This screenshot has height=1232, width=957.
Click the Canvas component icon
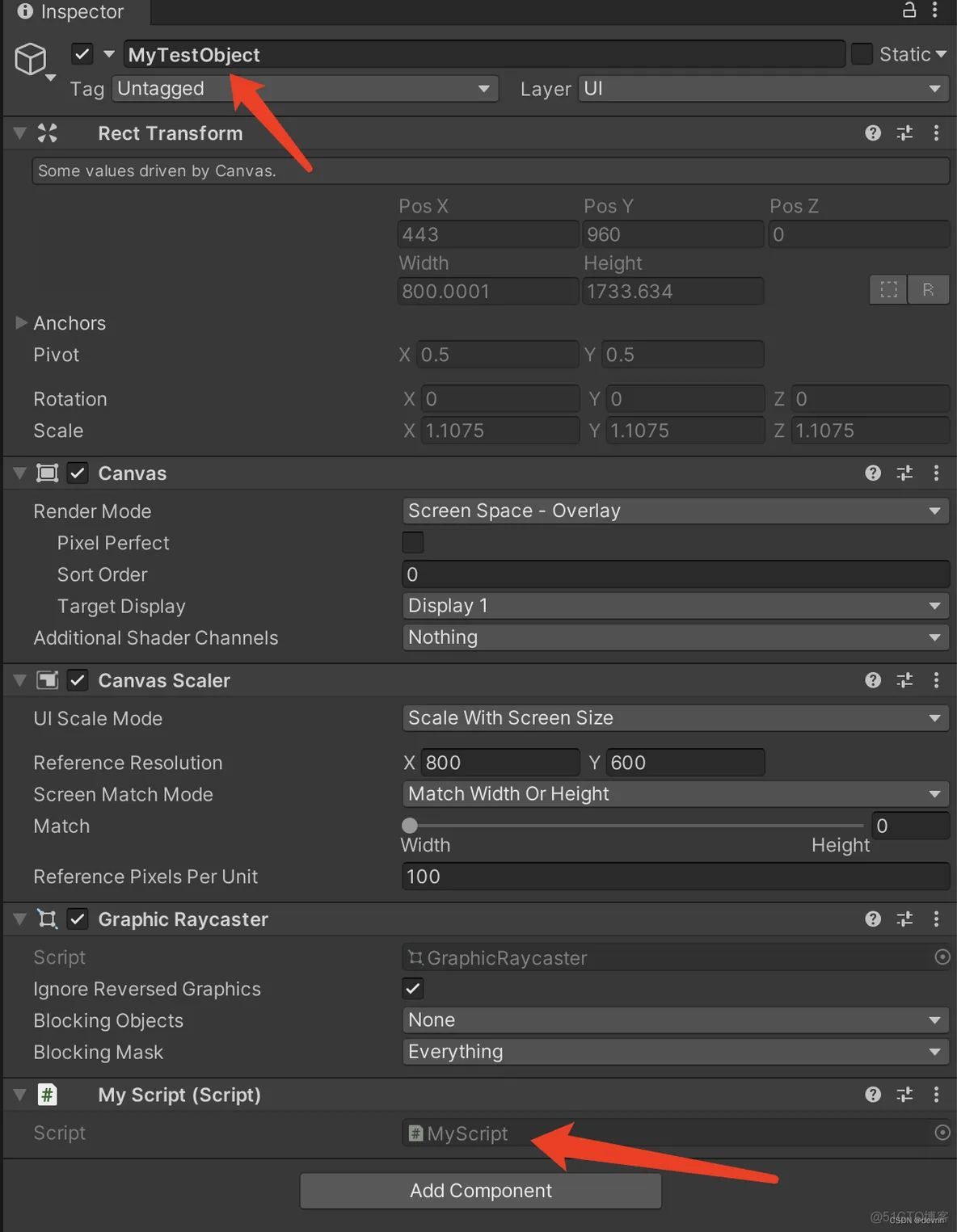coord(48,473)
